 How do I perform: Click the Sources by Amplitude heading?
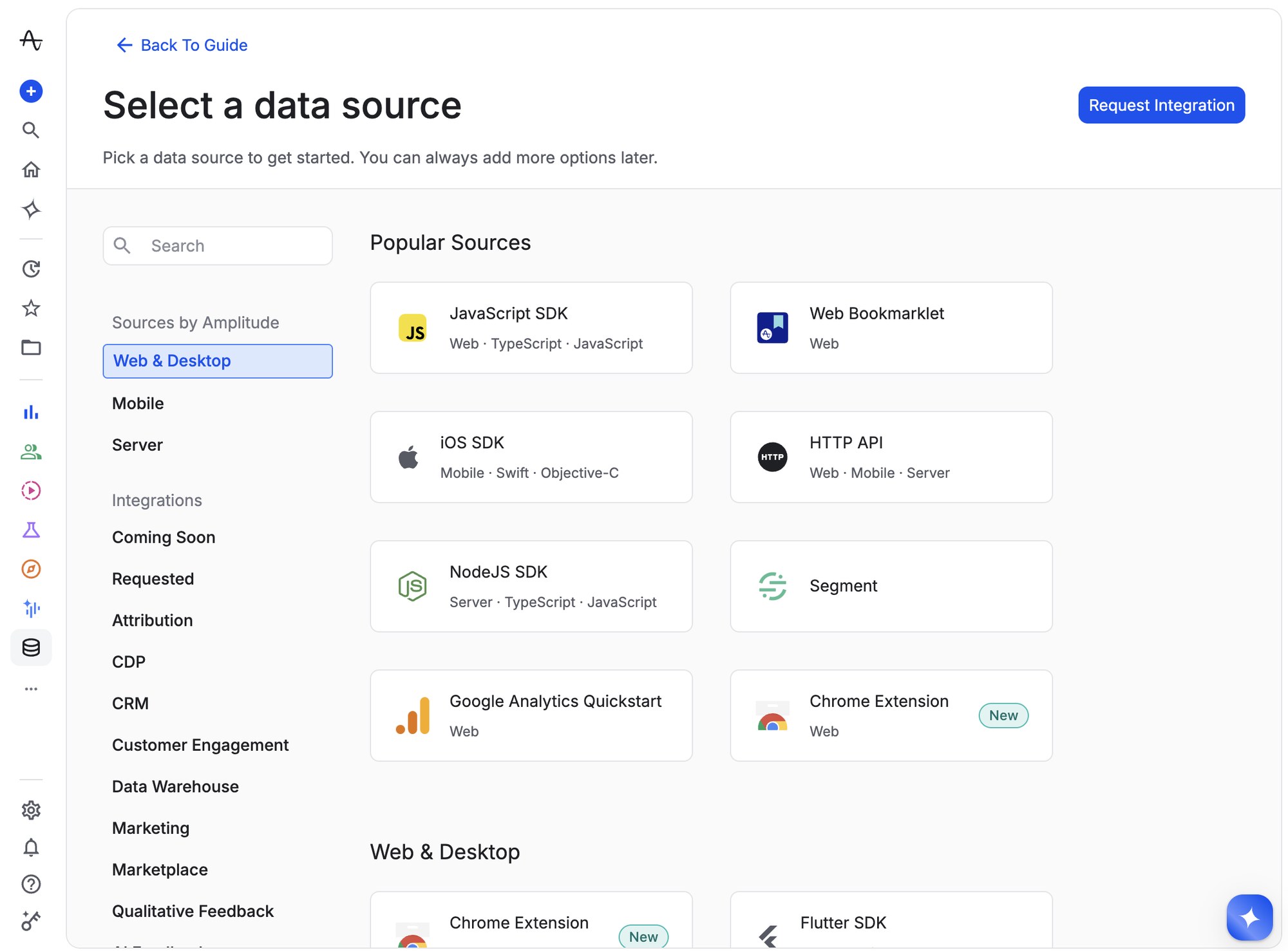click(195, 323)
